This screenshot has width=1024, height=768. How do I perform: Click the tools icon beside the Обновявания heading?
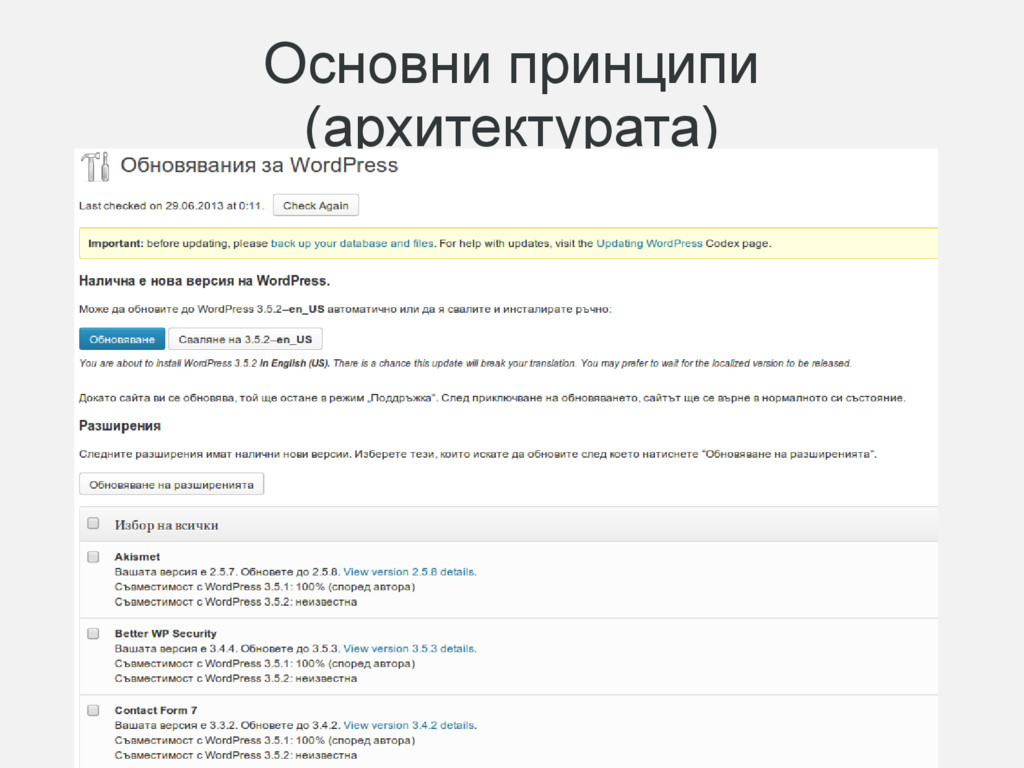pyautogui.click(x=95, y=167)
